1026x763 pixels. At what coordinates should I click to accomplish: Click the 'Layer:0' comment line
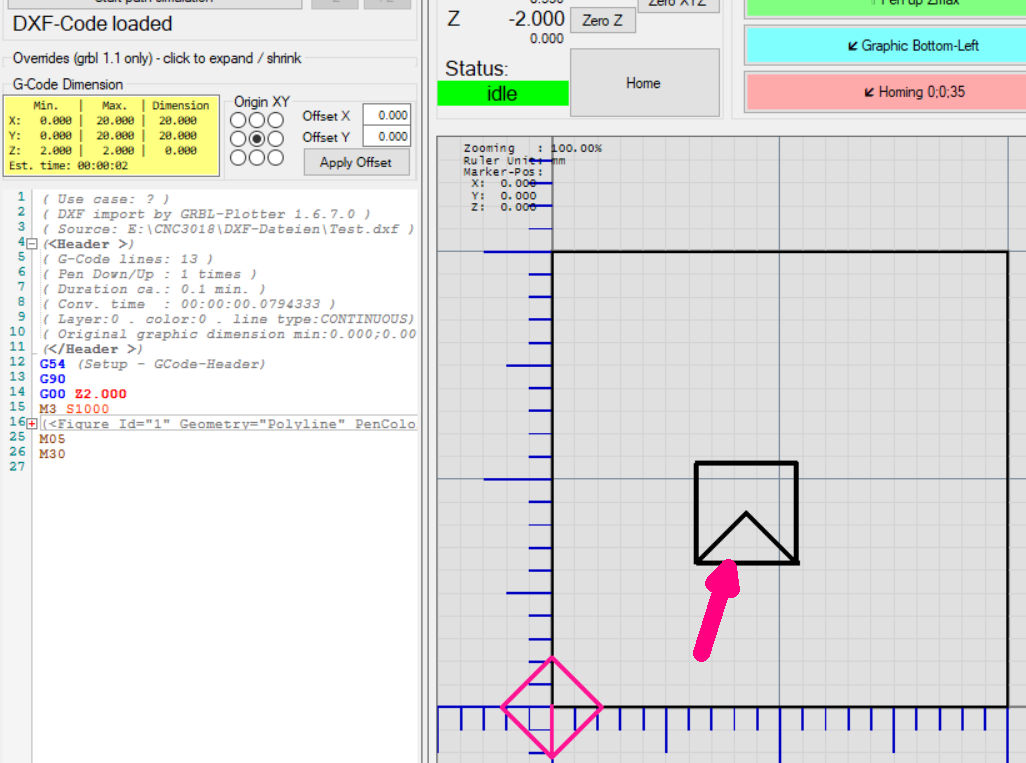point(228,319)
